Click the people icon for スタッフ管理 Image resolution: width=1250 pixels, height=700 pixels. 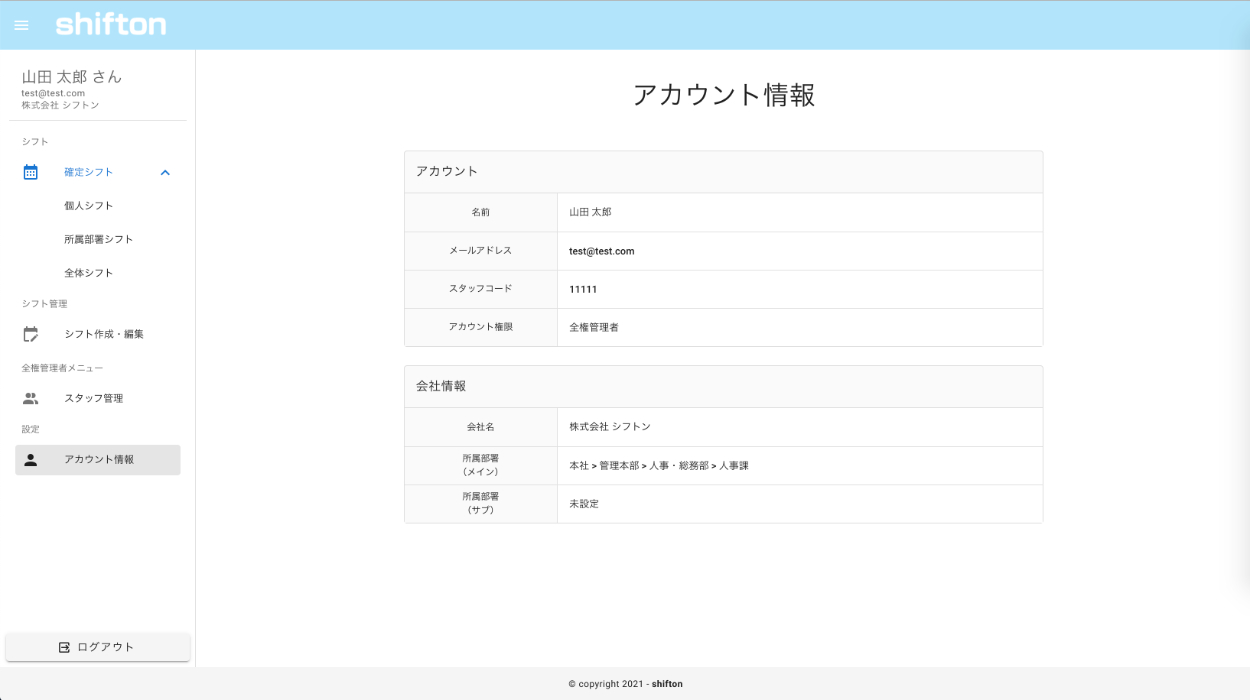(x=31, y=398)
